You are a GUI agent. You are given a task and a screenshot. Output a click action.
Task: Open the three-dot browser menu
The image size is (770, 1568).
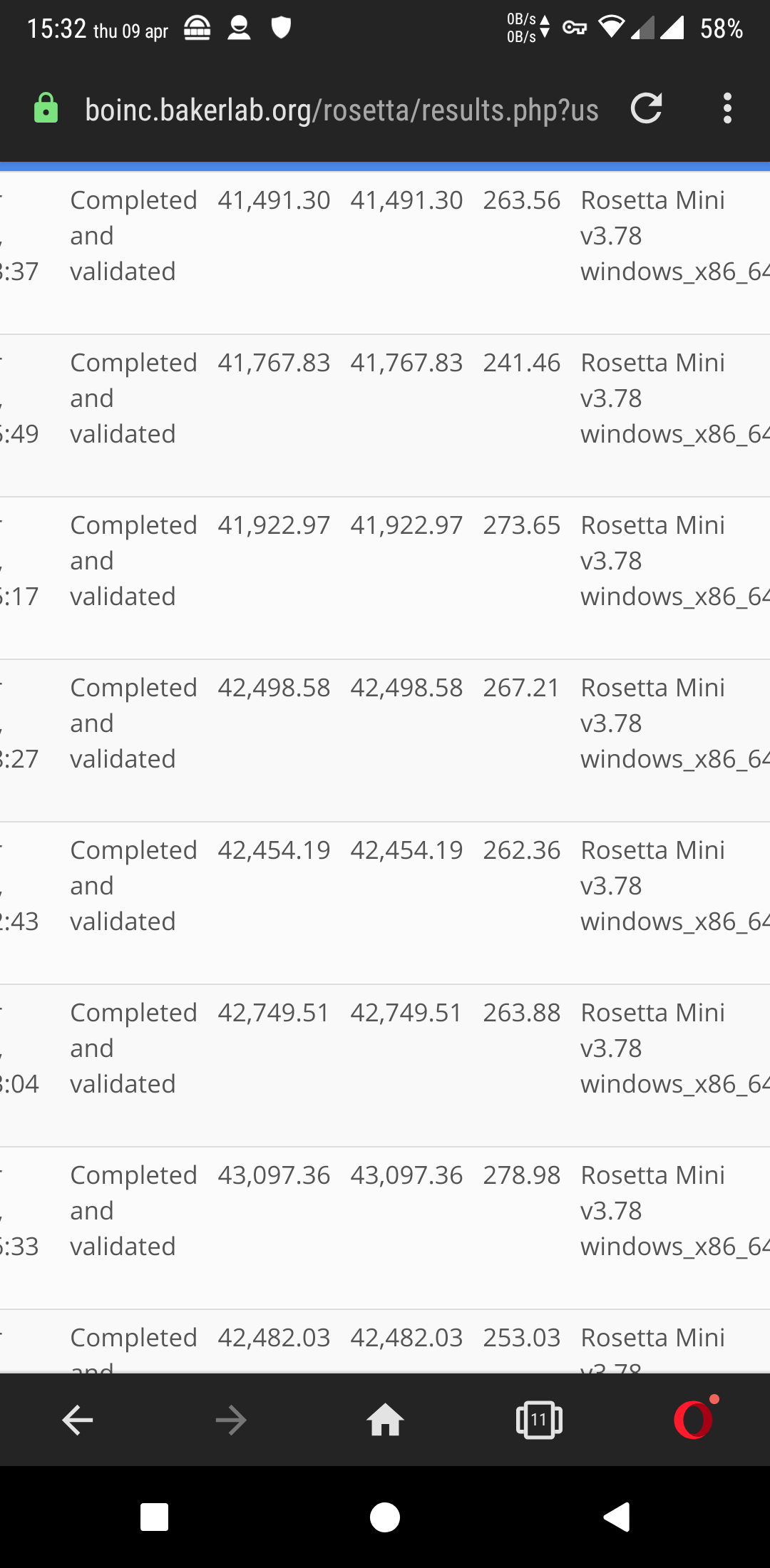[x=727, y=109]
